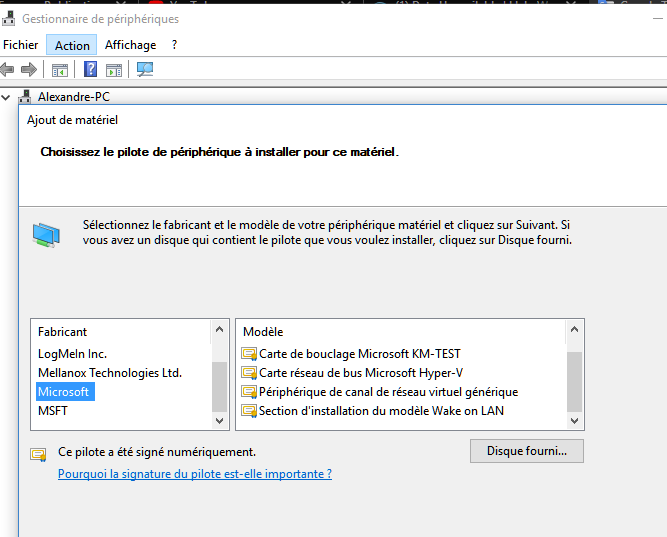Open the driver signature importance link
Image resolution: width=667 pixels, height=537 pixels.
click(194, 474)
